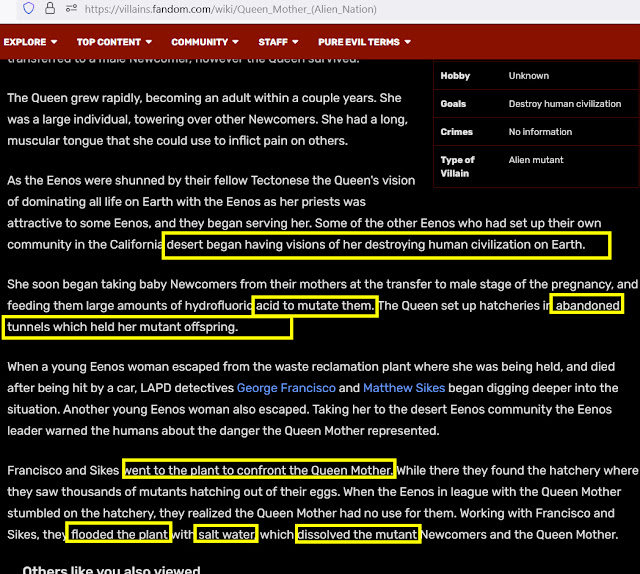Image resolution: width=640 pixels, height=574 pixels.
Task: Open the EXPLORE menu
Action: [30, 42]
